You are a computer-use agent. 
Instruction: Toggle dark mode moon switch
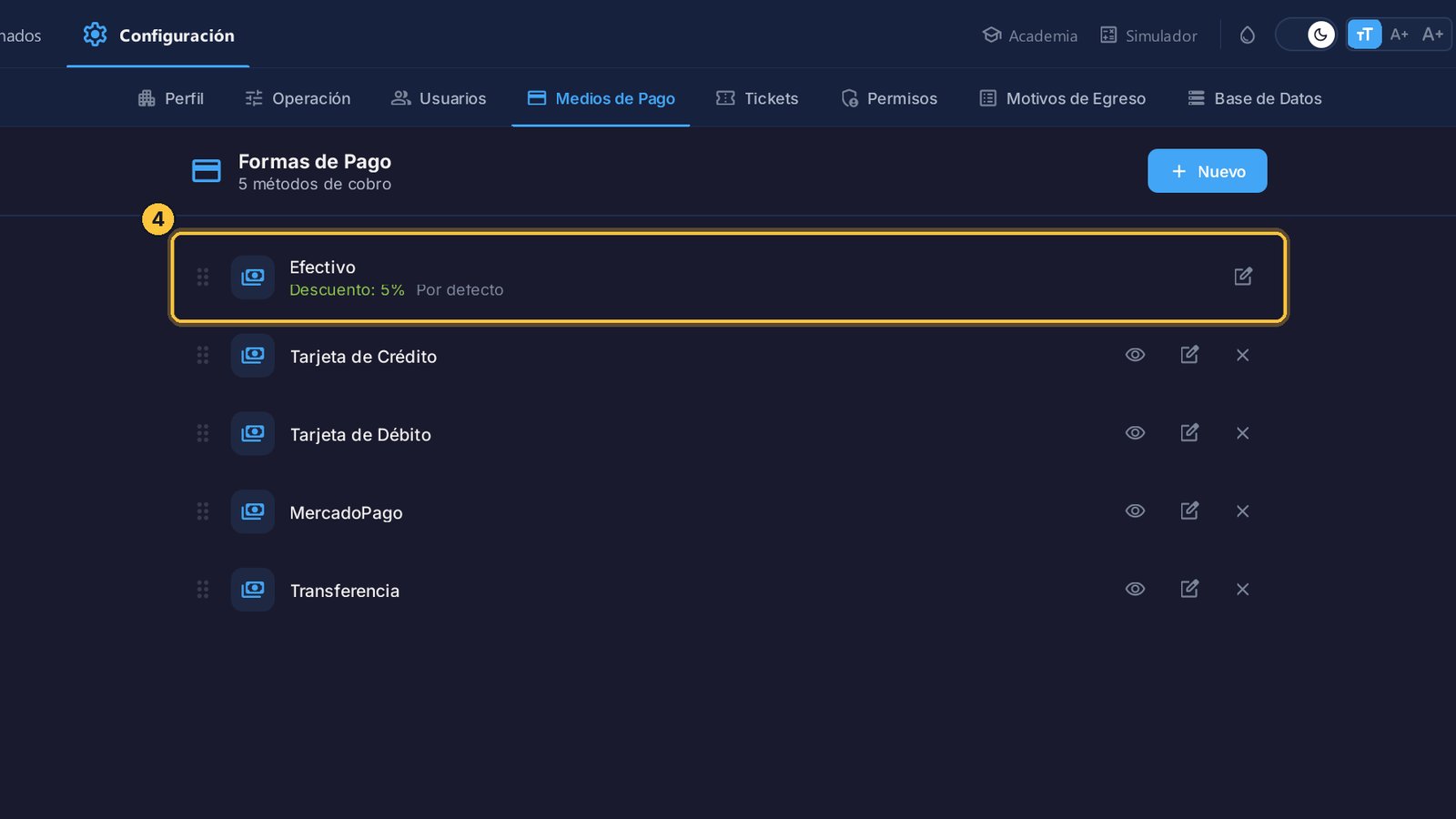tap(1307, 35)
